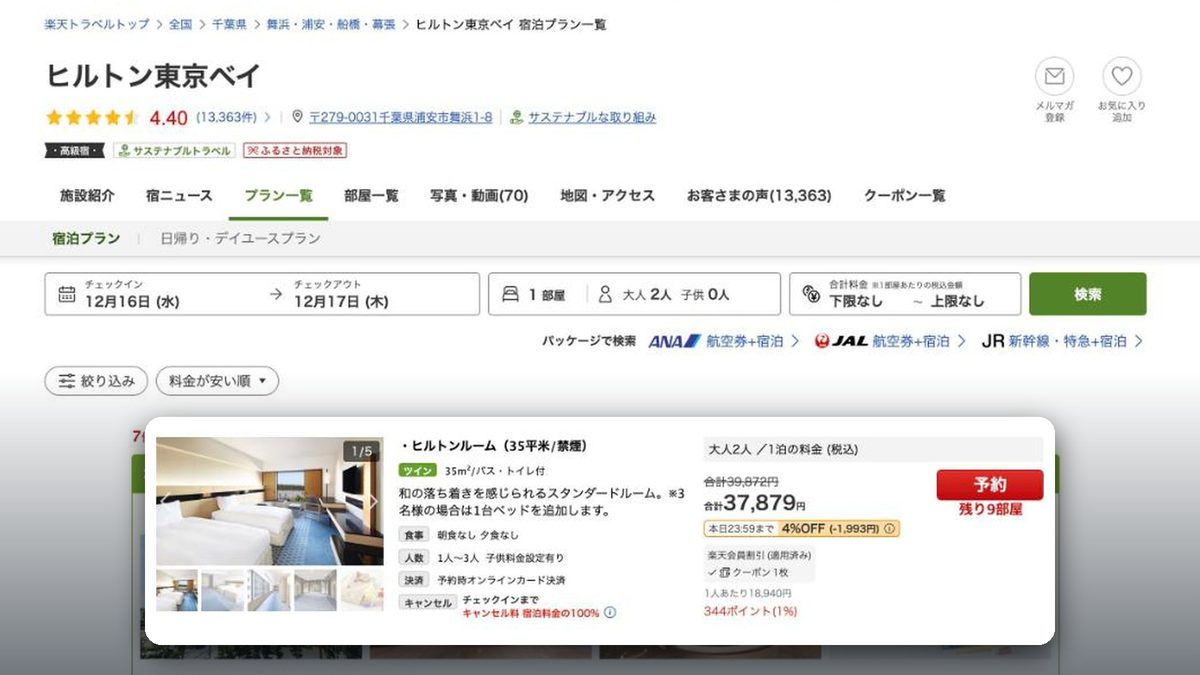Add hotel to favorites via heart icon
This screenshot has width=1200, height=675.
pos(1122,76)
